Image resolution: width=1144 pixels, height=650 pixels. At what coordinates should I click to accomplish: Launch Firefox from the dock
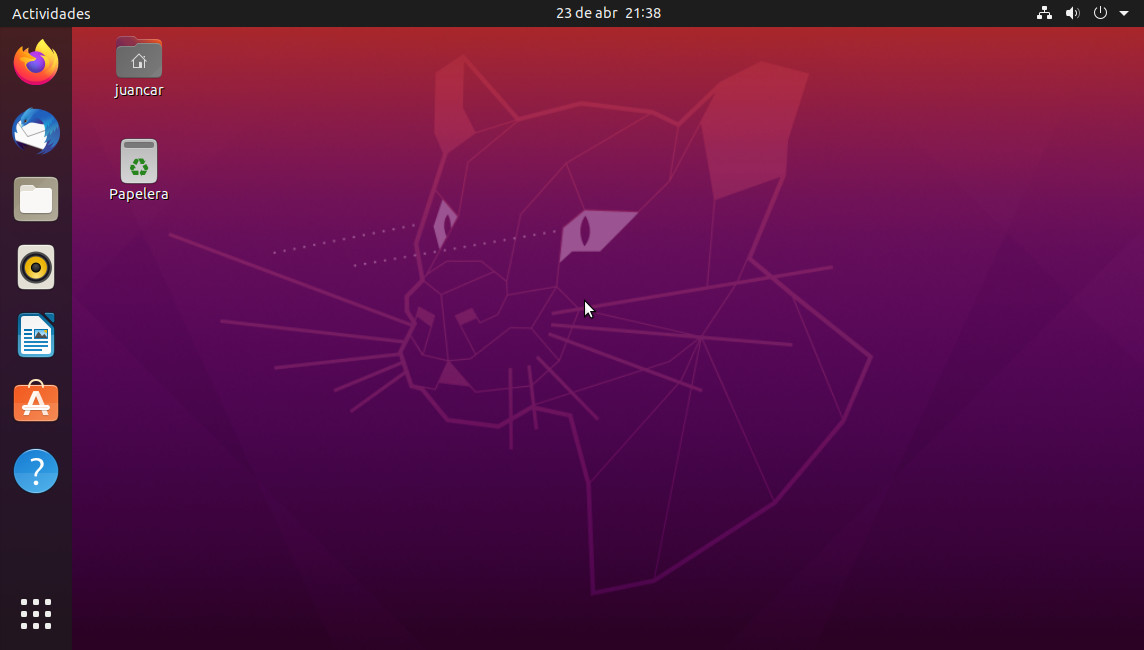36,63
